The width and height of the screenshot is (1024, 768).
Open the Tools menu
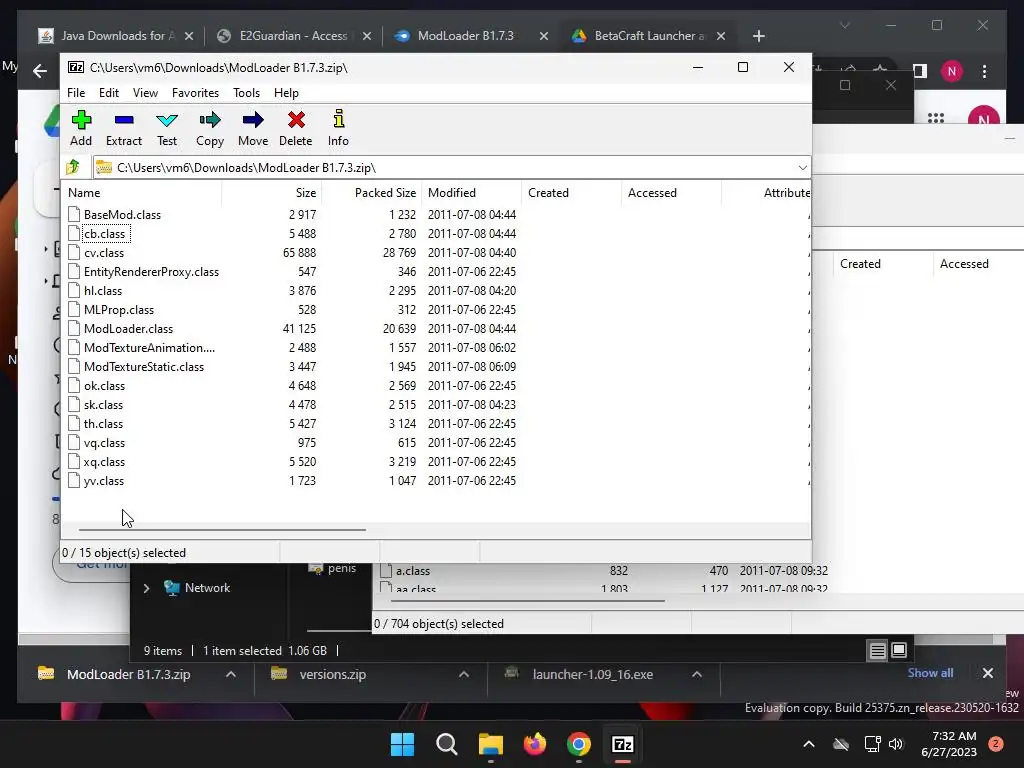246,93
